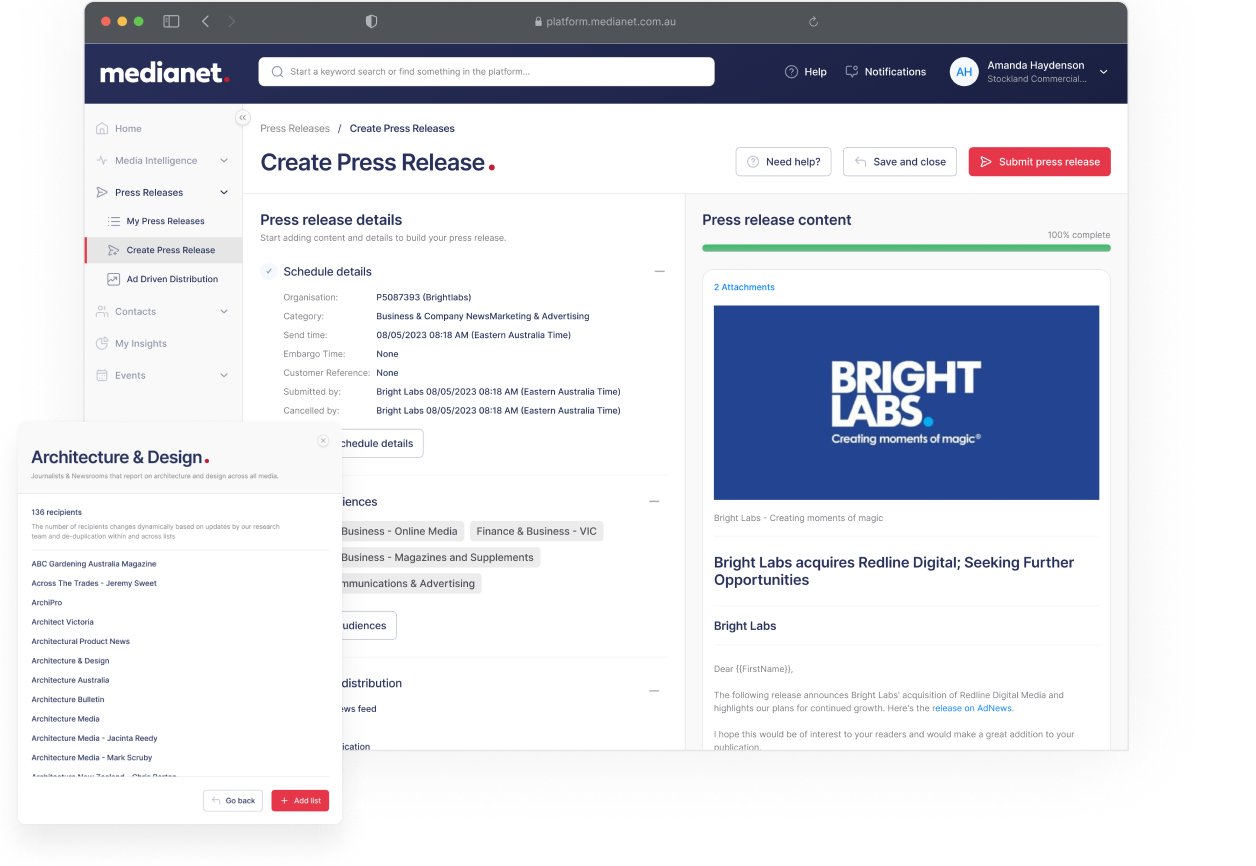Reload the page in the address bar

tap(813, 22)
